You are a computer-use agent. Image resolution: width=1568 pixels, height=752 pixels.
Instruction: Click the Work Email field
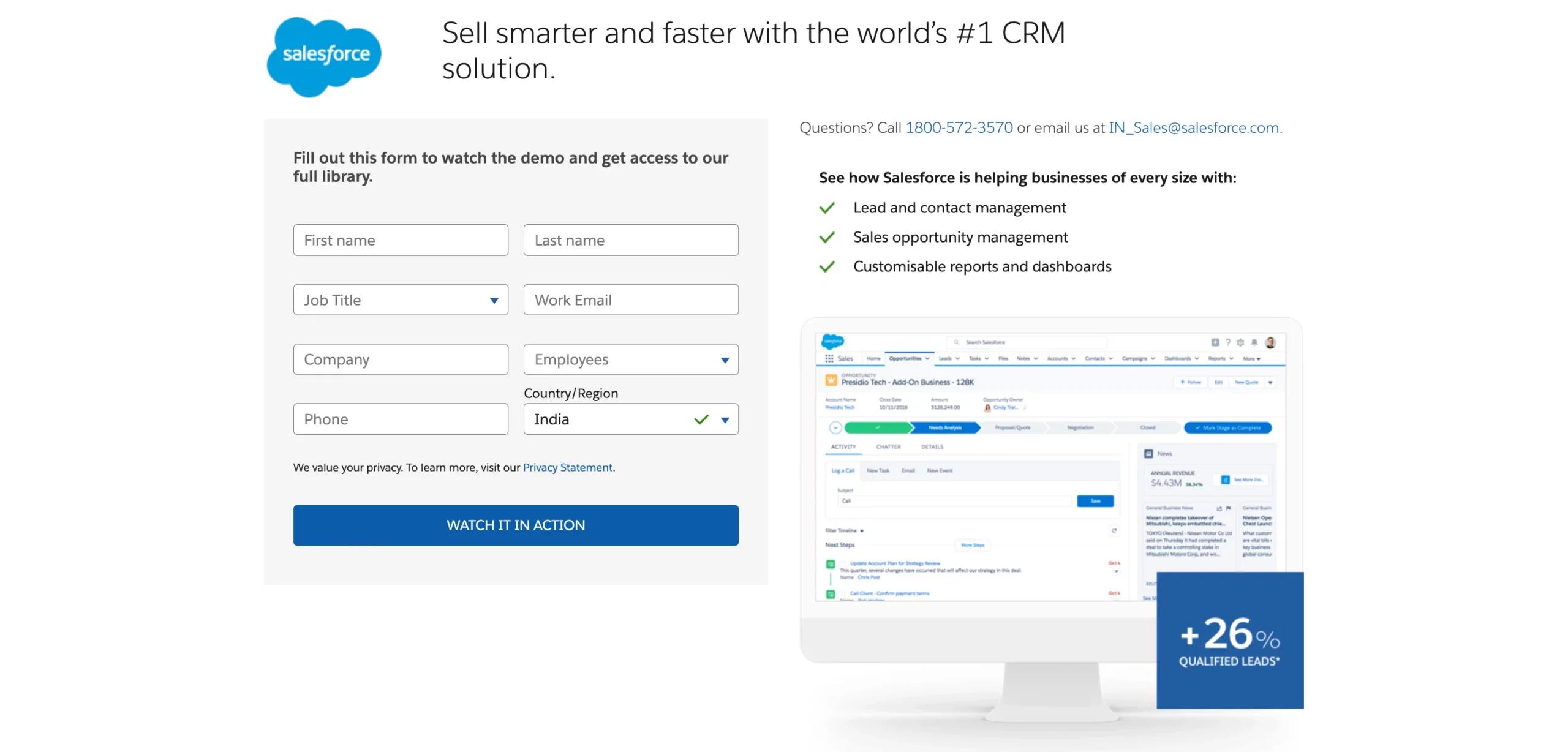pos(631,299)
